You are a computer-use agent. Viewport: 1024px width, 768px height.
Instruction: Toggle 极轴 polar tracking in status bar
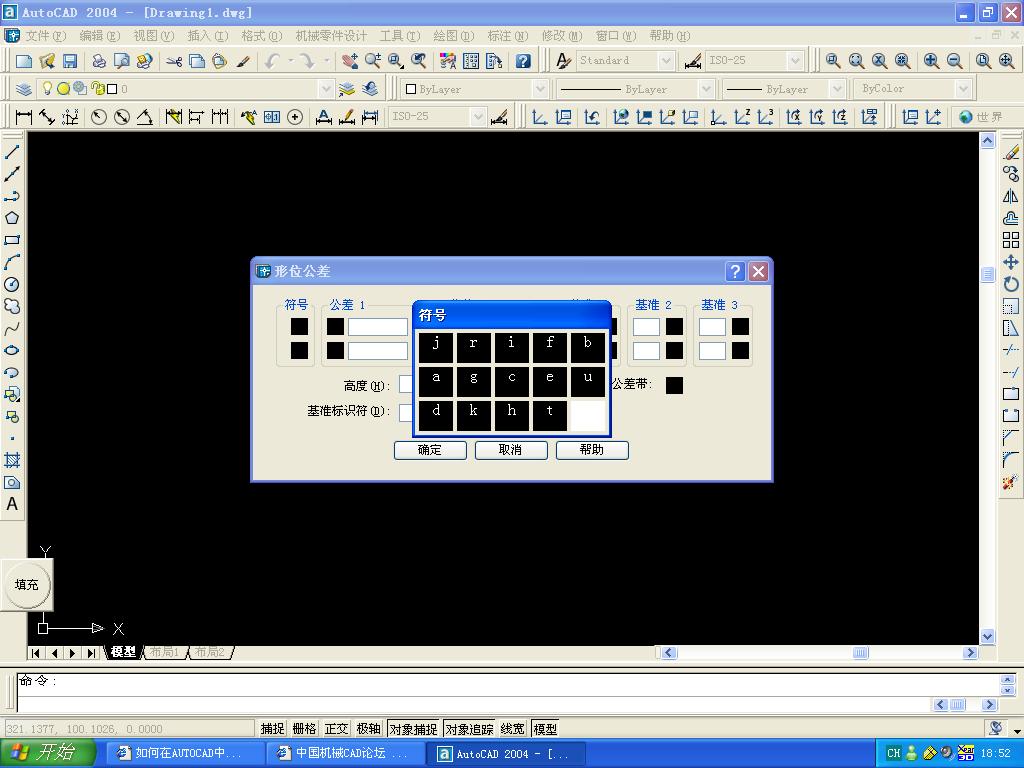pyautogui.click(x=368, y=729)
